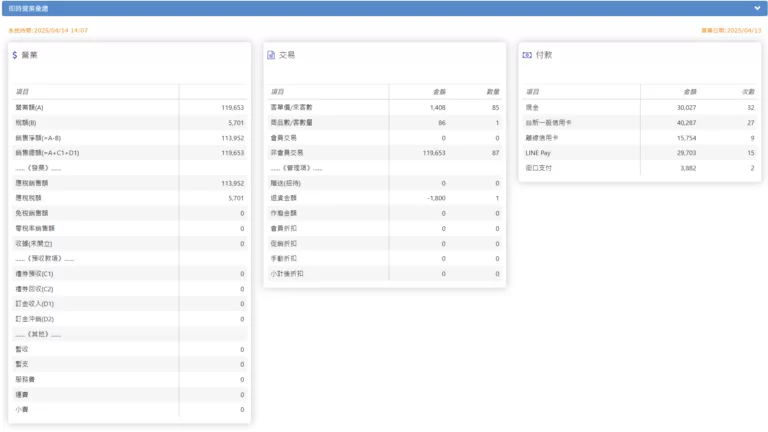
Task: Click the 收據(未開立) row label
Action: [34, 243]
